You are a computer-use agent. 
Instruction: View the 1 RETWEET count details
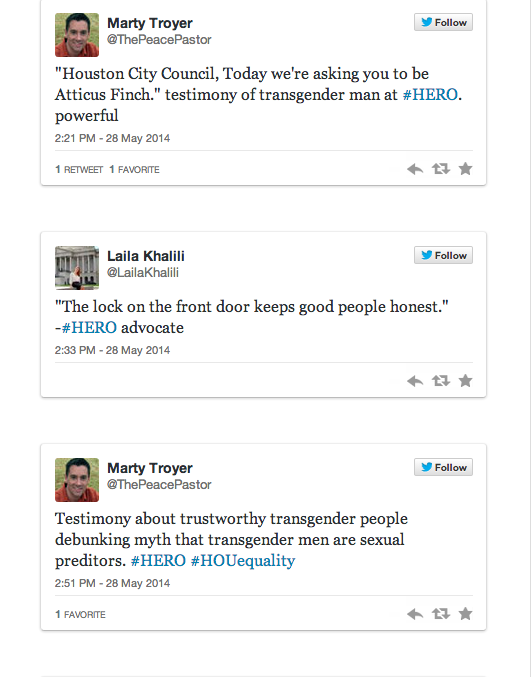point(79,170)
